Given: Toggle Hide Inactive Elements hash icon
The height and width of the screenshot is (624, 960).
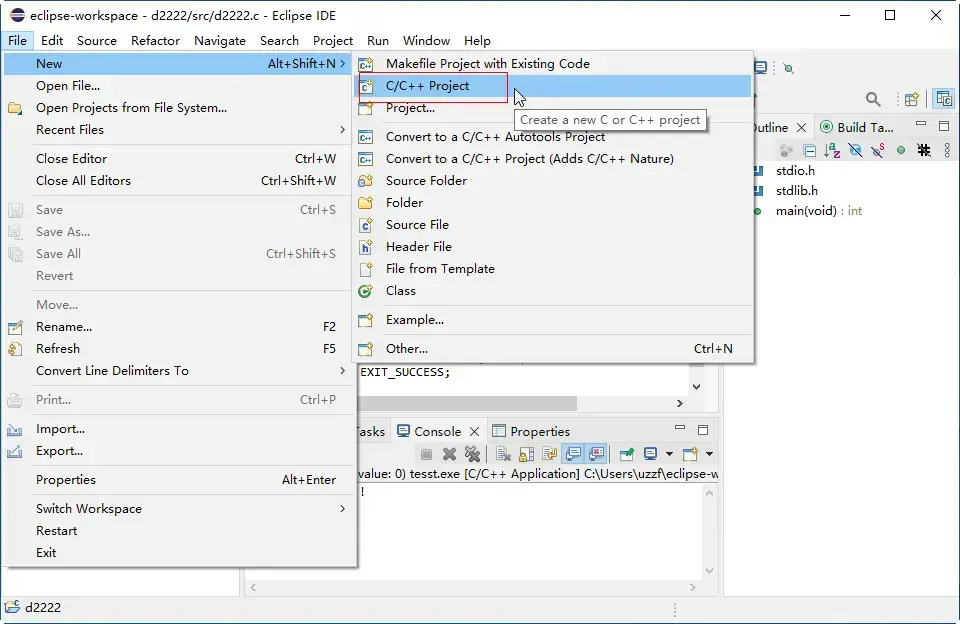Looking at the screenshot, I should (924, 150).
